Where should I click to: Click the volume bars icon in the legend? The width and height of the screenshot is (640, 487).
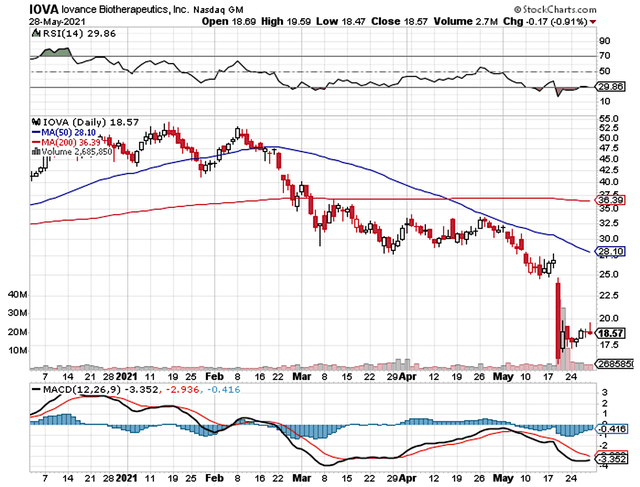(36, 151)
